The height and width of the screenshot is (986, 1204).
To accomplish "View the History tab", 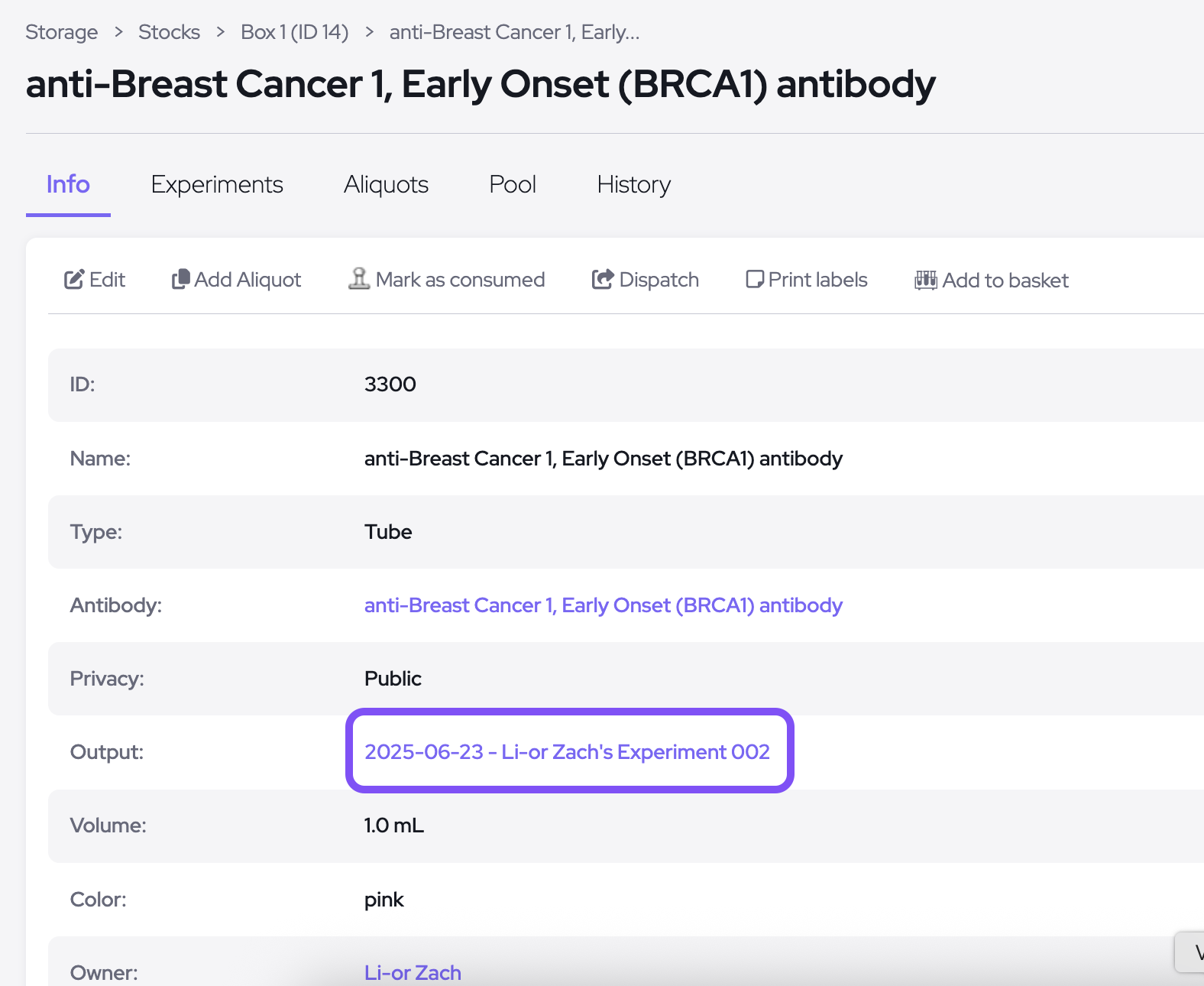I will 634,185.
